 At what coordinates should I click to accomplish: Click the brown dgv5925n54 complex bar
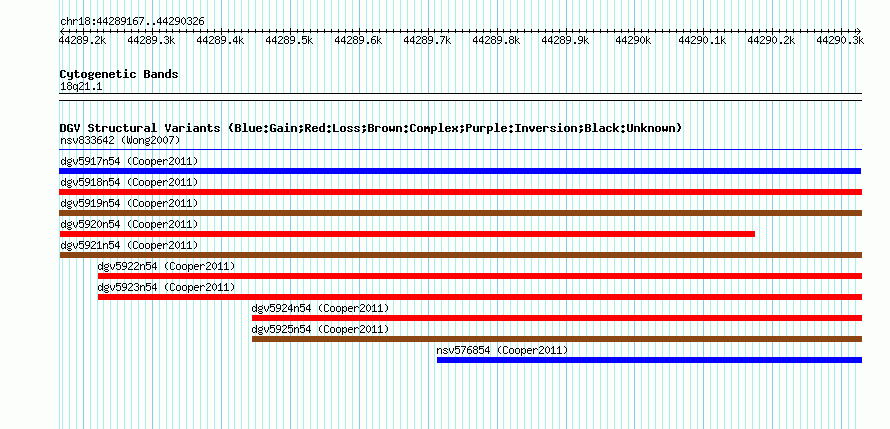click(557, 339)
